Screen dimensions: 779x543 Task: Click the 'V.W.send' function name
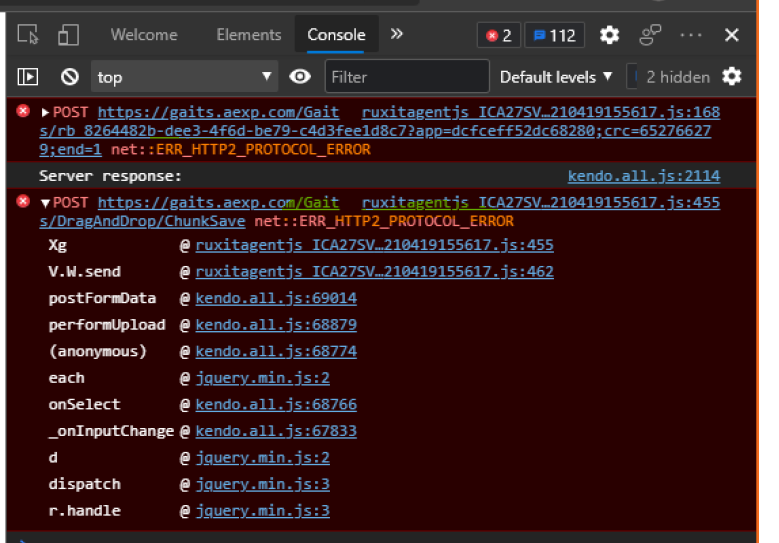(x=84, y=271)
